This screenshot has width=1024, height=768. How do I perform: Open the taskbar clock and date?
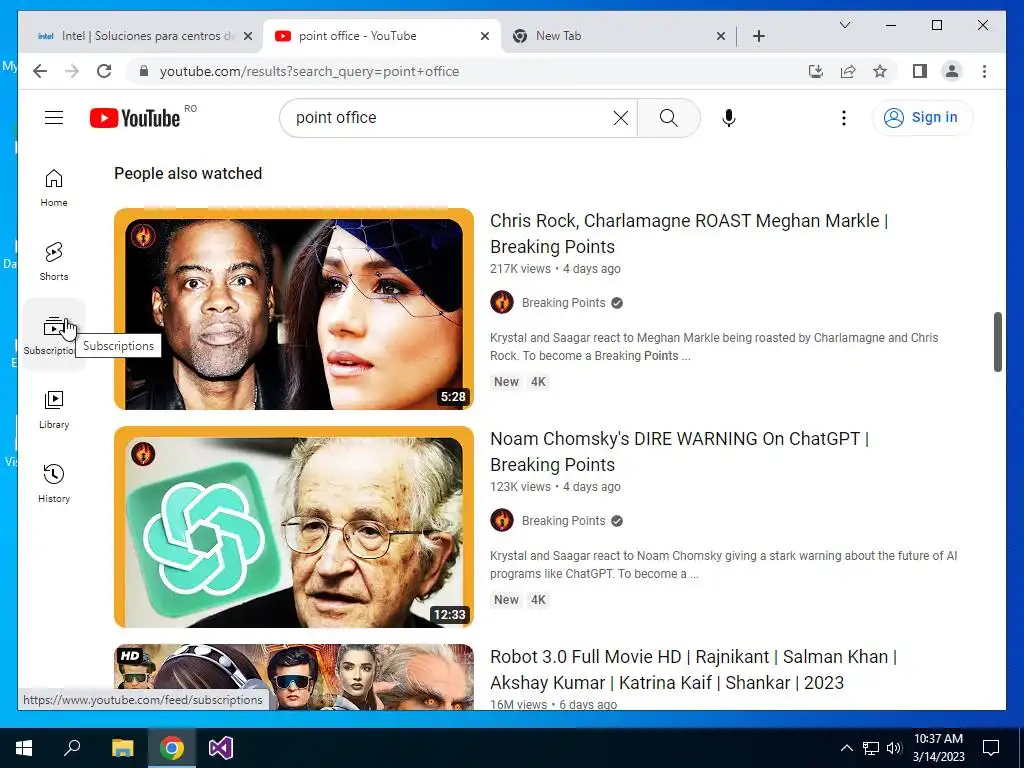tap(938, 748)
